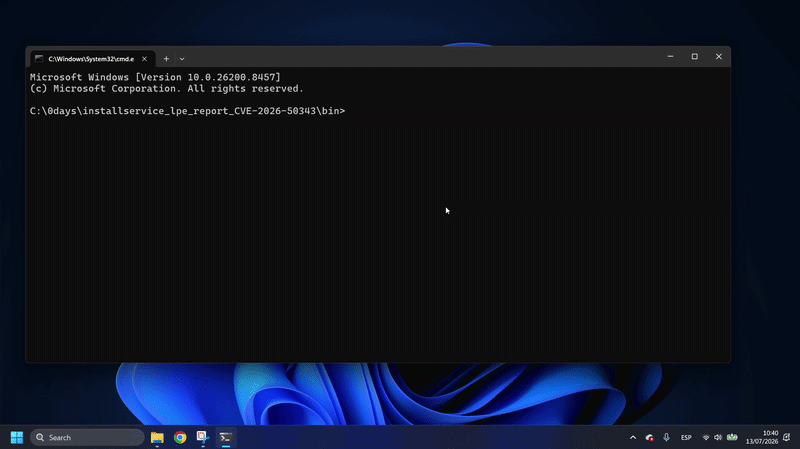800x449 pixels.
Task: Maximize the terminal window
Action: coord(694,57)
